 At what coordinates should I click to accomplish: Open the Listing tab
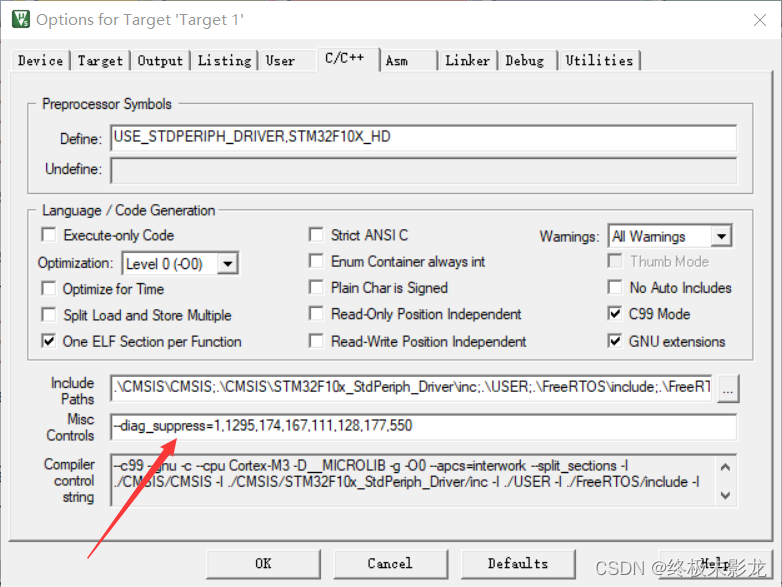(224, 61)
